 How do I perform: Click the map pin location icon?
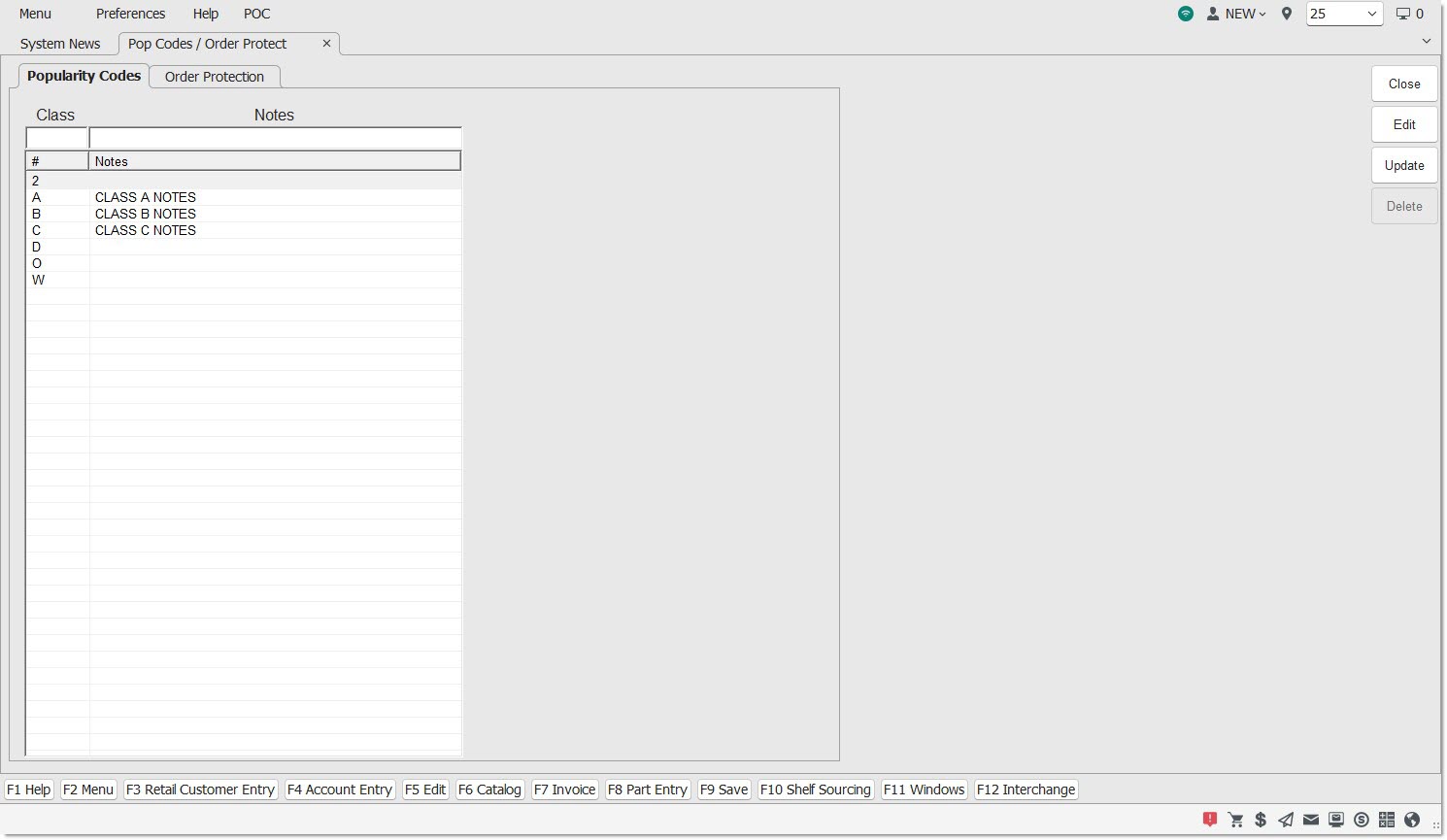(1287, 14)
